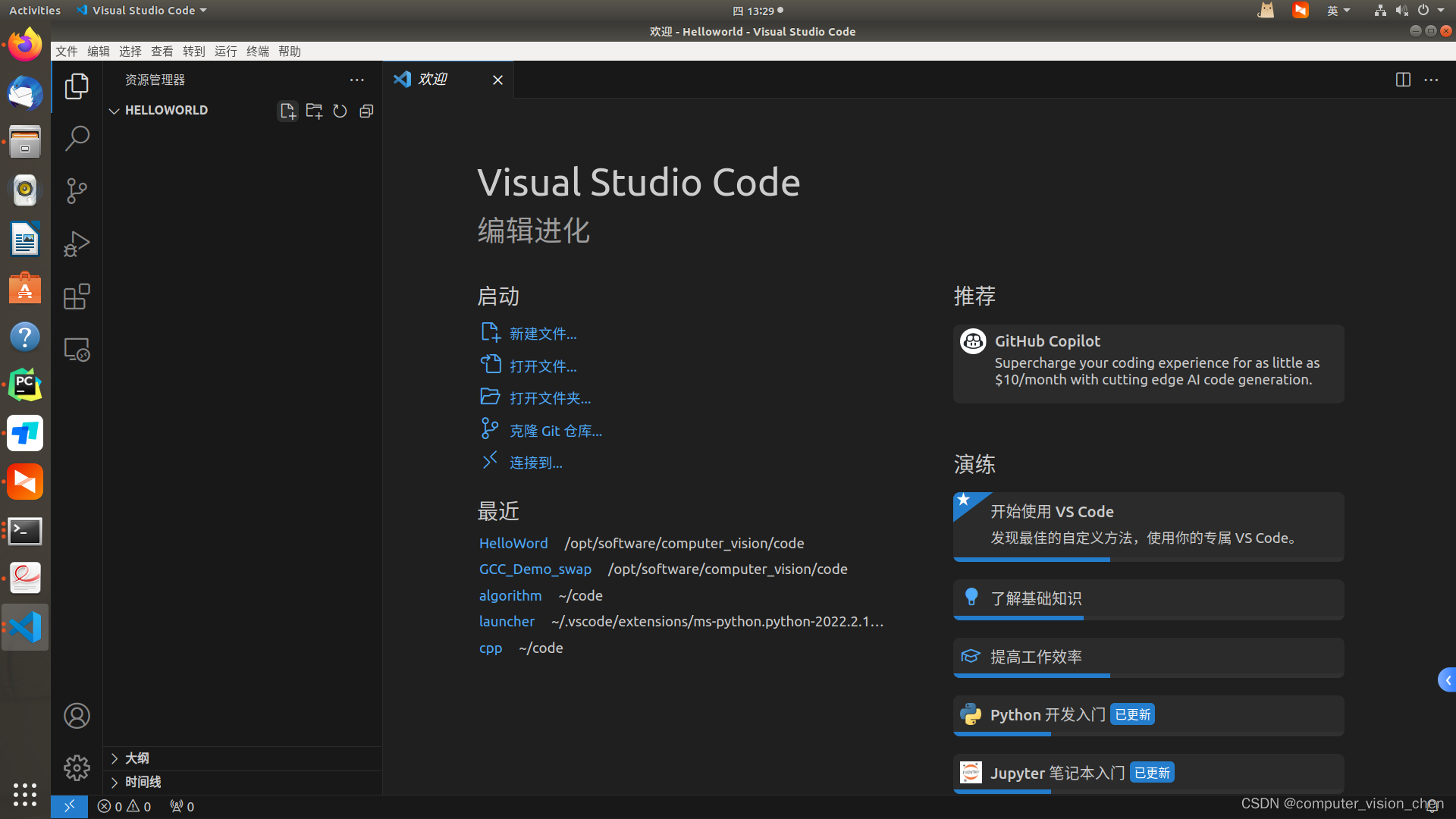
Task: Click ports forwarded status item
Action: click(x=182, y=806)
